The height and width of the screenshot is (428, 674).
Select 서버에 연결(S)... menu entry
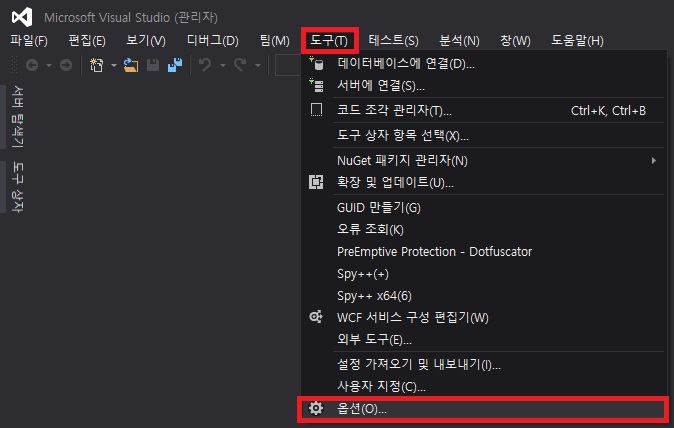coord(484,86)
